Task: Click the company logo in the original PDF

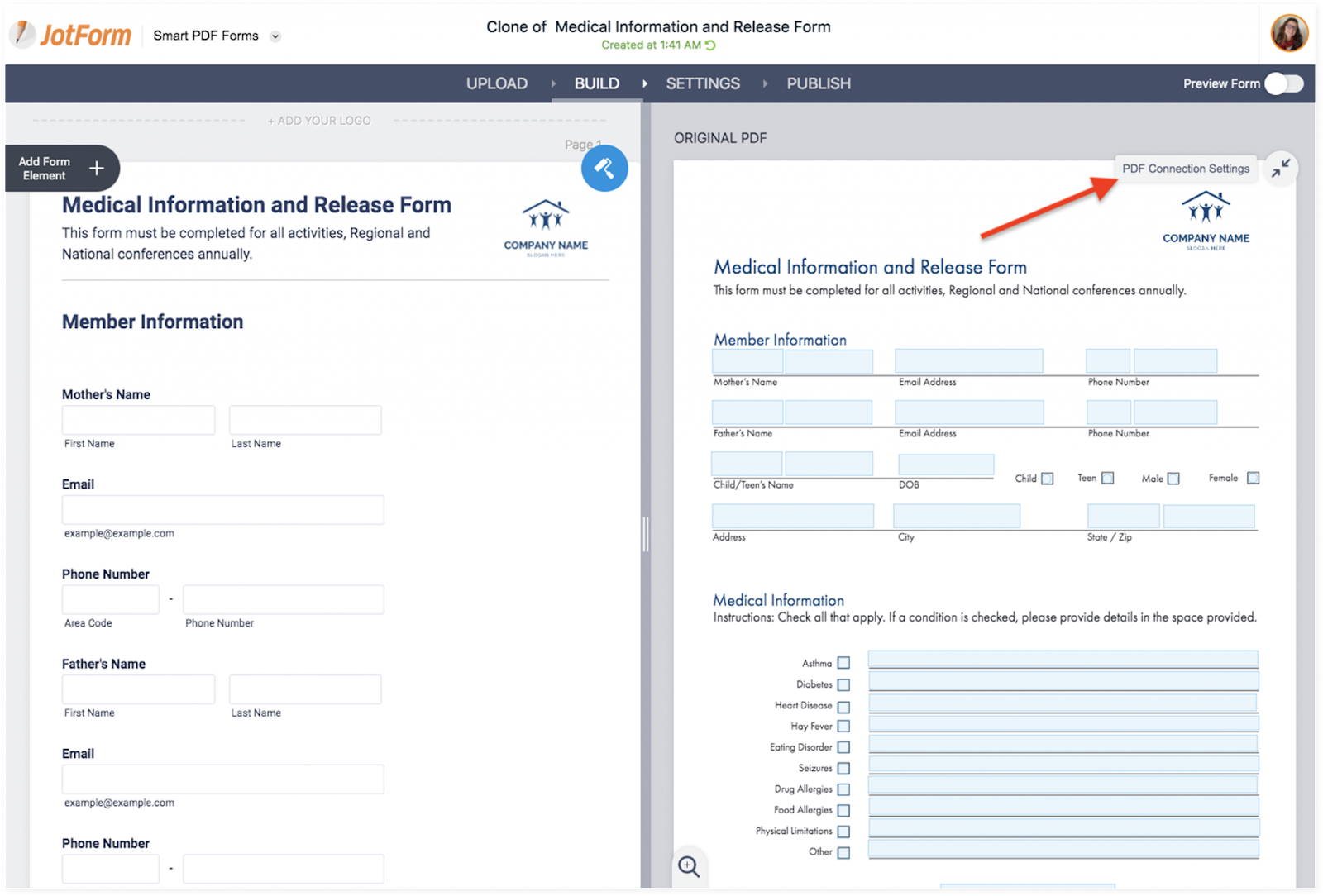Action: click(1206, 221)
